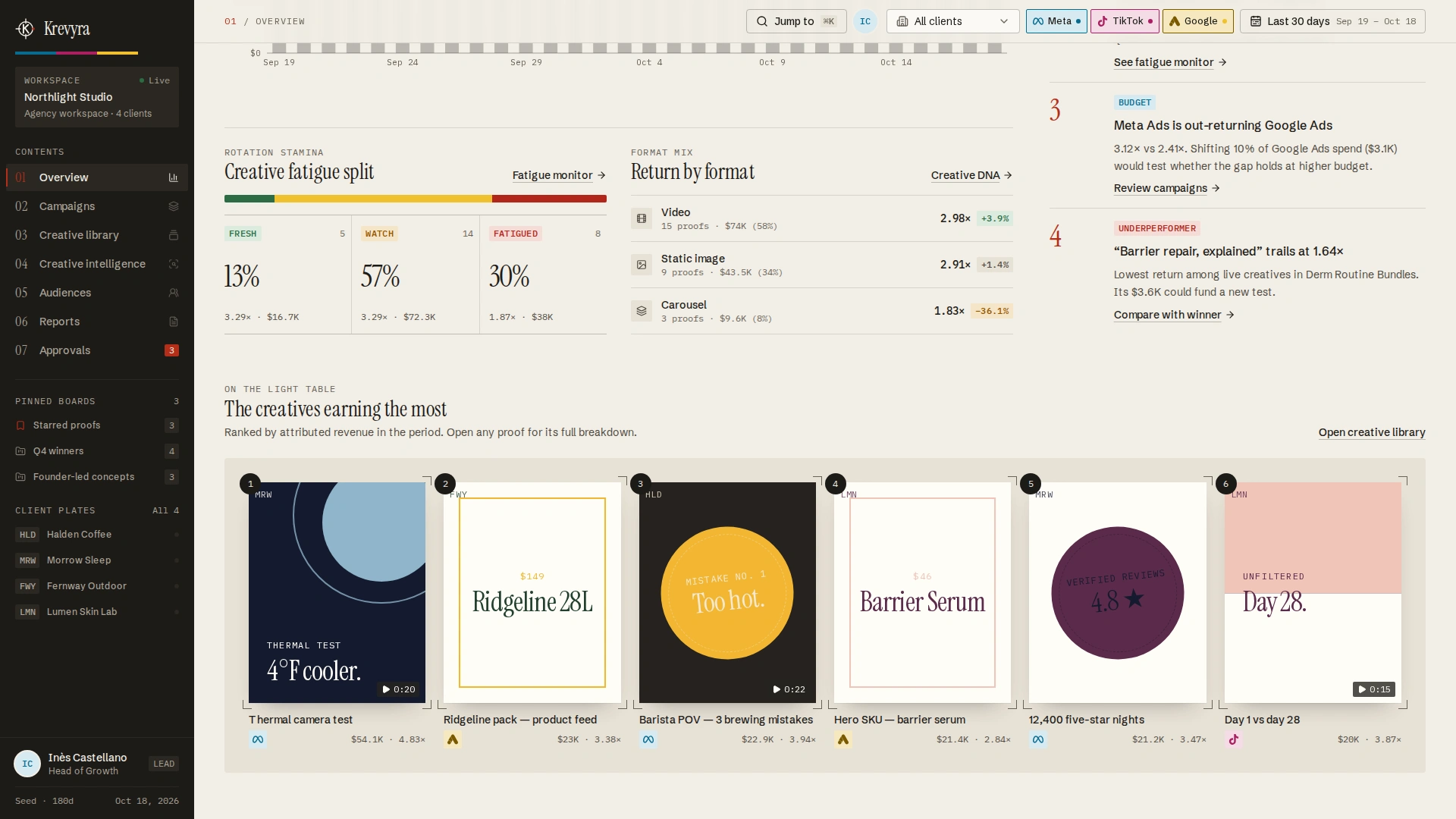
Task: Click the Reports document icon
Action: click(x=173, y=322)
